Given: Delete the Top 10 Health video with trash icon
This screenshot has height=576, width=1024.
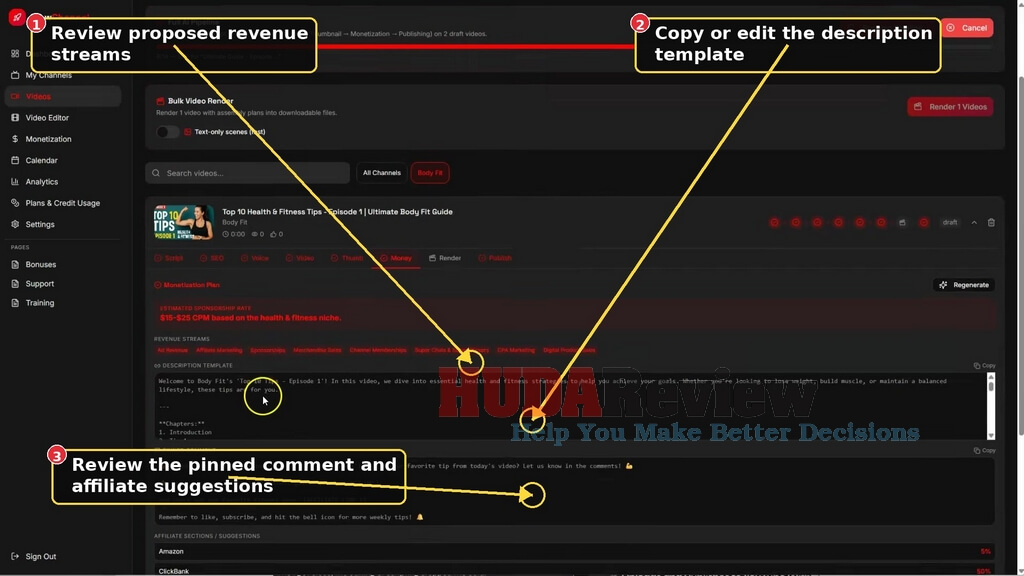Looking at the screenshot, I should (x=991, y=223).
